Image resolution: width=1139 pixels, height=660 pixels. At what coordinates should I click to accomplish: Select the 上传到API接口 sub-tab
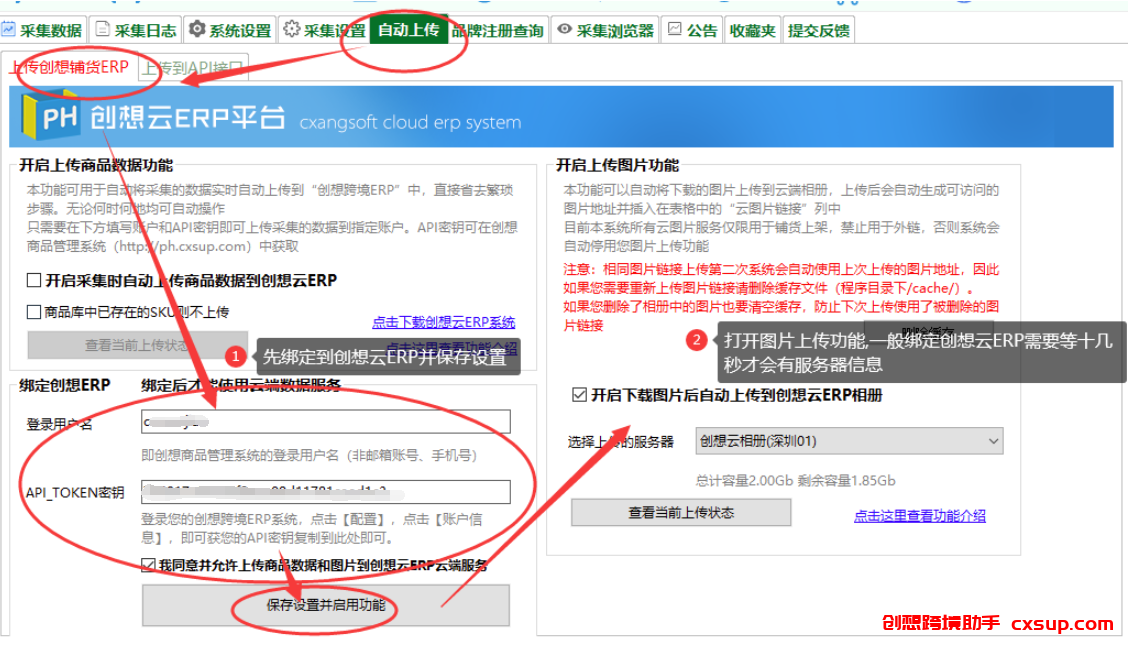192,68
